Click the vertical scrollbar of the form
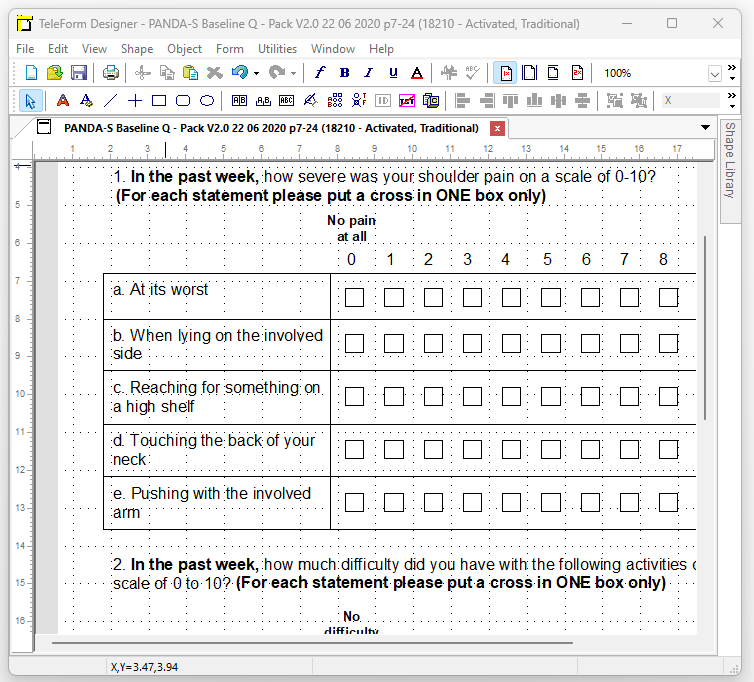Viewport: 754px width, 682px height. (x=705, y=328)
